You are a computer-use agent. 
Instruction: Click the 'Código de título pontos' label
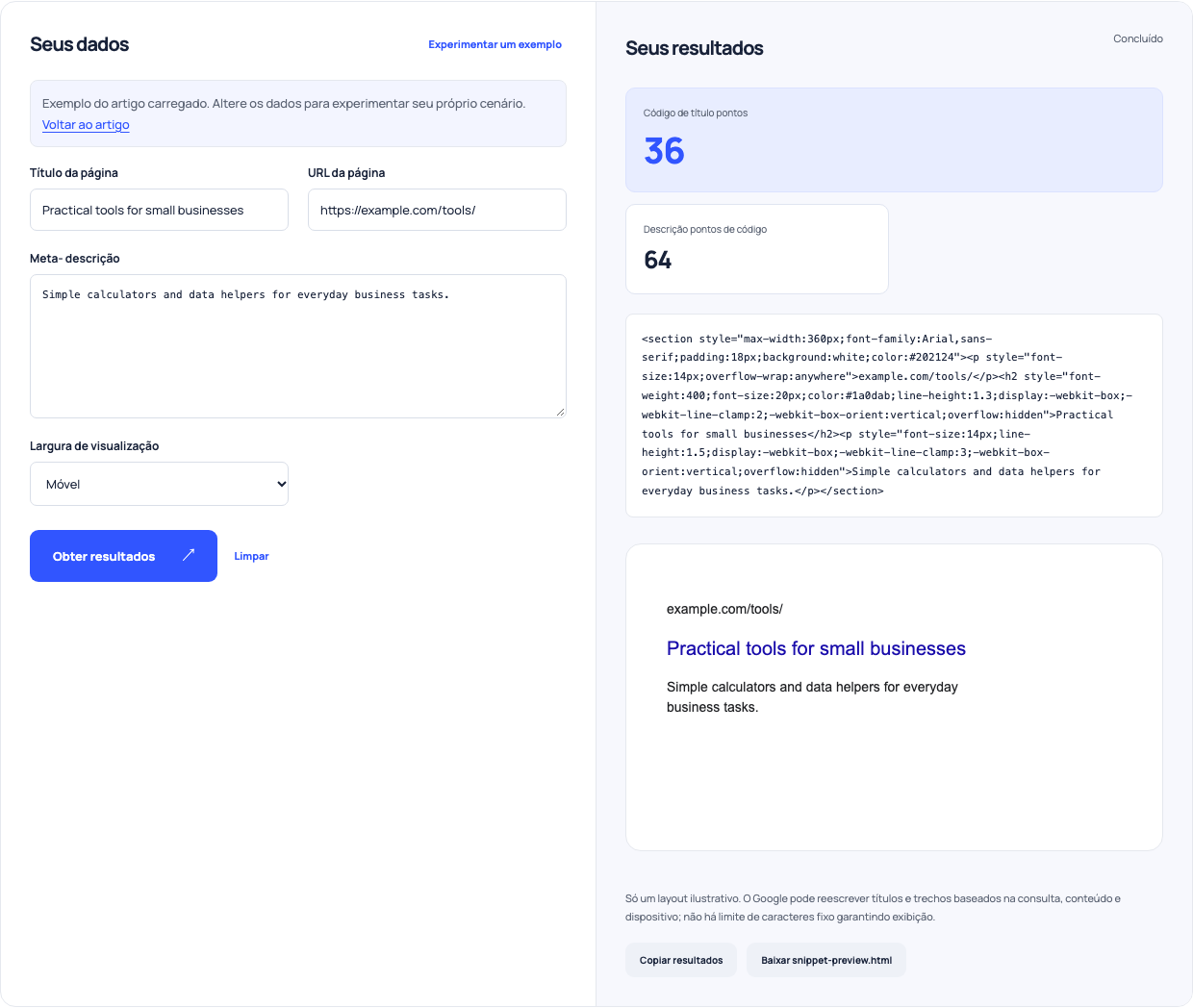coord(696,113)
